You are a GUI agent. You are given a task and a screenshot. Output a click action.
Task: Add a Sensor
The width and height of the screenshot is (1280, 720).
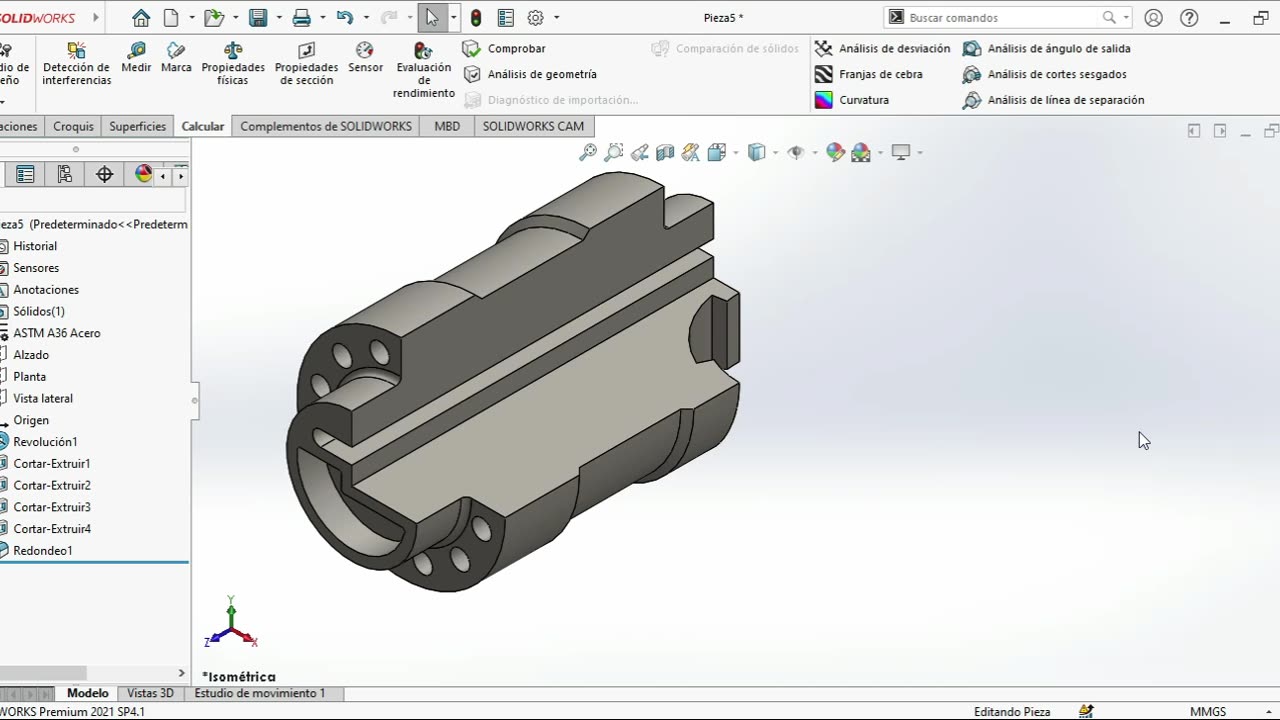pyautogui.click(x=365, y=57)
